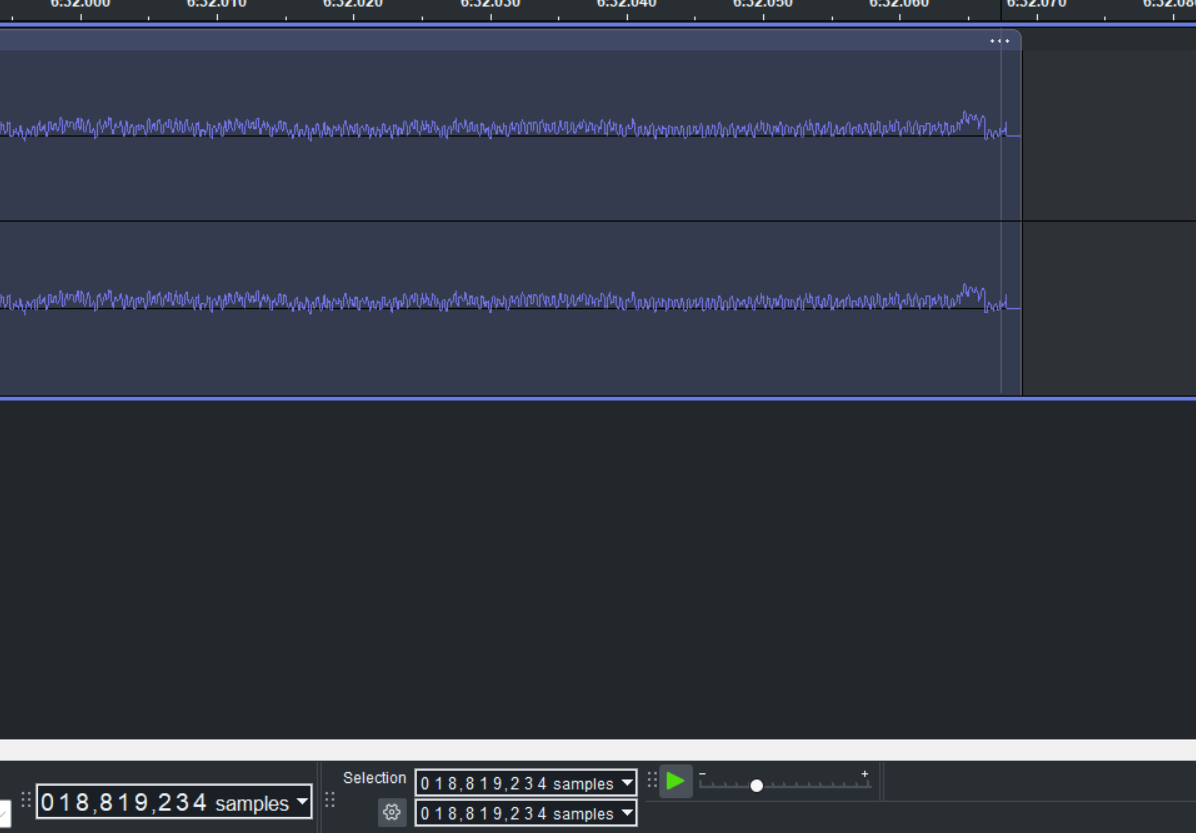Screen dimensions: 1196x833
Task: Click the clip's top title bar
Action: 500,41
